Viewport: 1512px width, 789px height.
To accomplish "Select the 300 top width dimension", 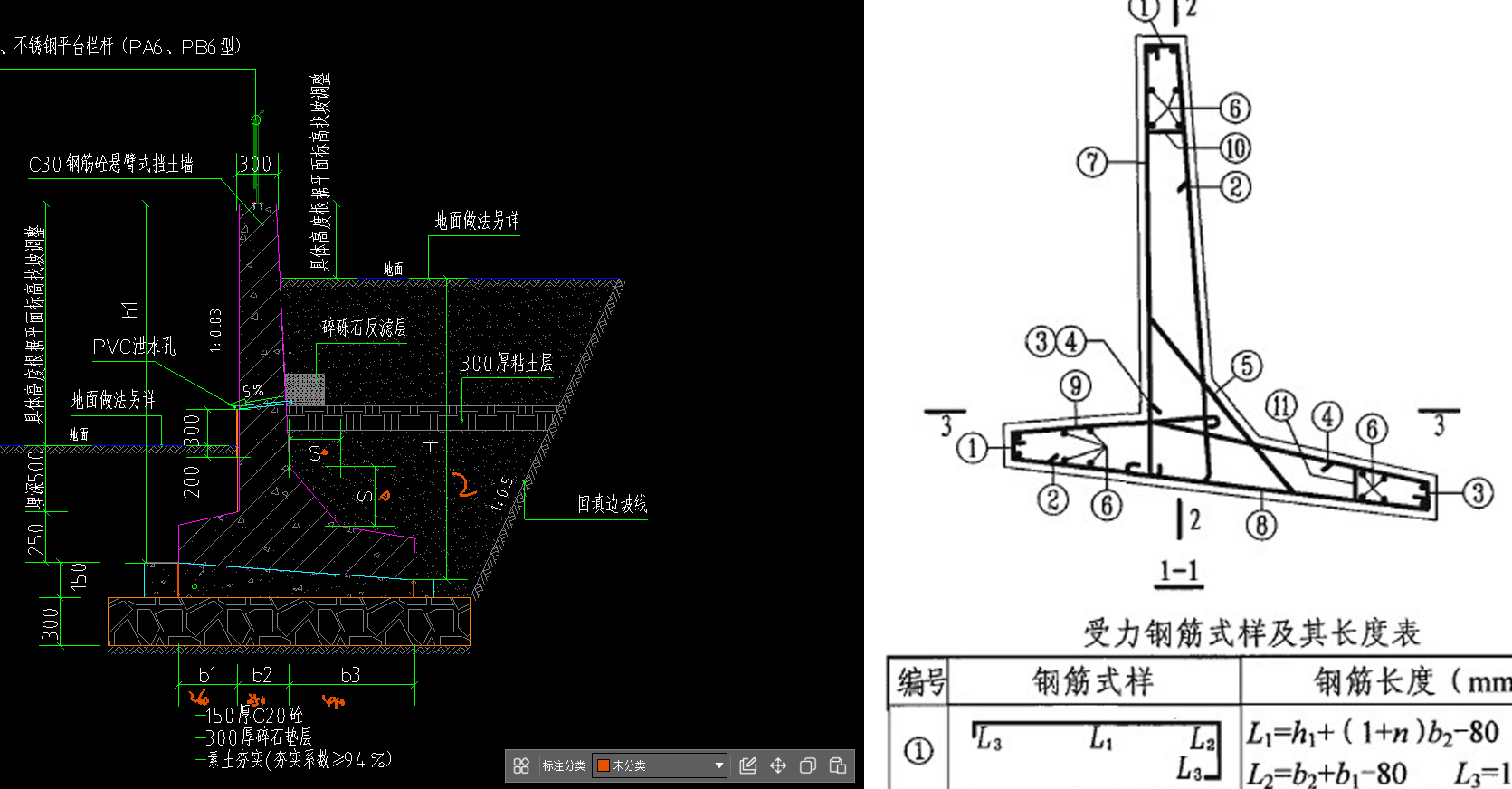I will 255,164.
